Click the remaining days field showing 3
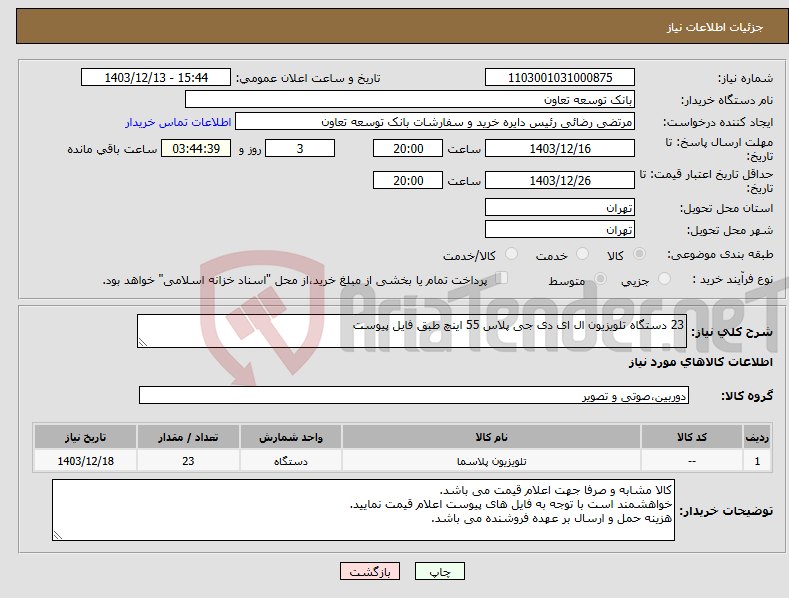The width and height of the screenshot is (789, 598). pos(300,148)
